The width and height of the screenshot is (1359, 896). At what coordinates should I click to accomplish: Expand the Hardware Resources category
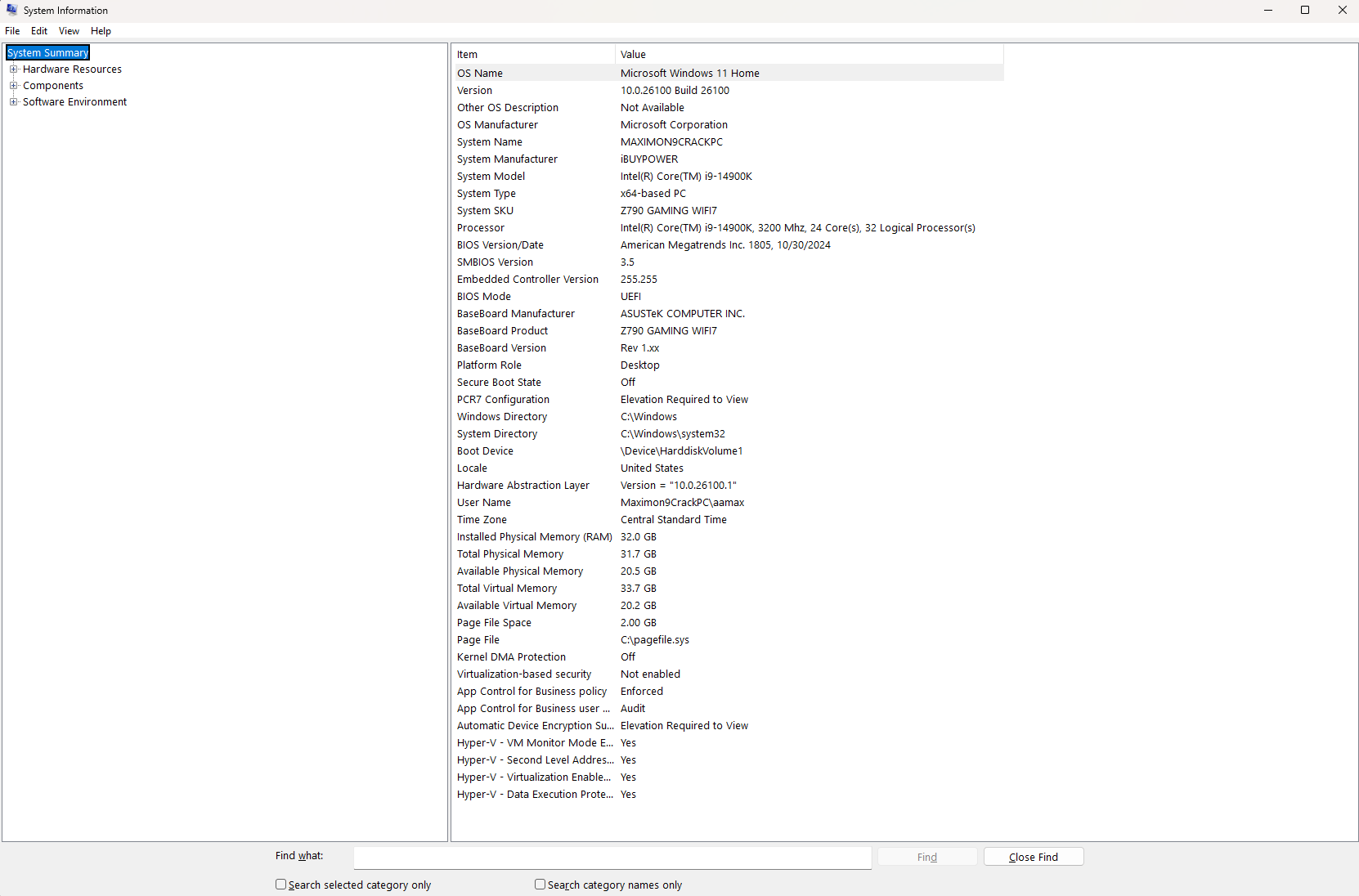pos(13,69)
